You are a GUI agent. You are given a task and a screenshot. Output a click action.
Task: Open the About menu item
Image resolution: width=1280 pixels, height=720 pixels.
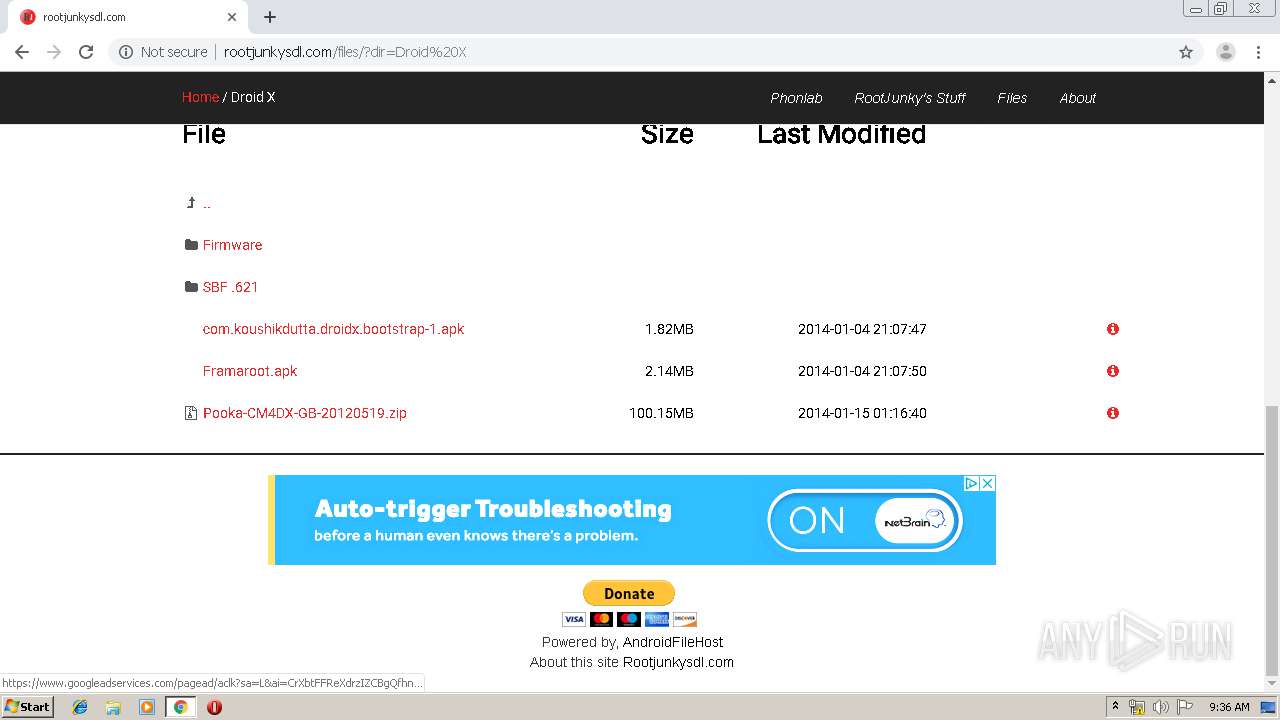1078,98
